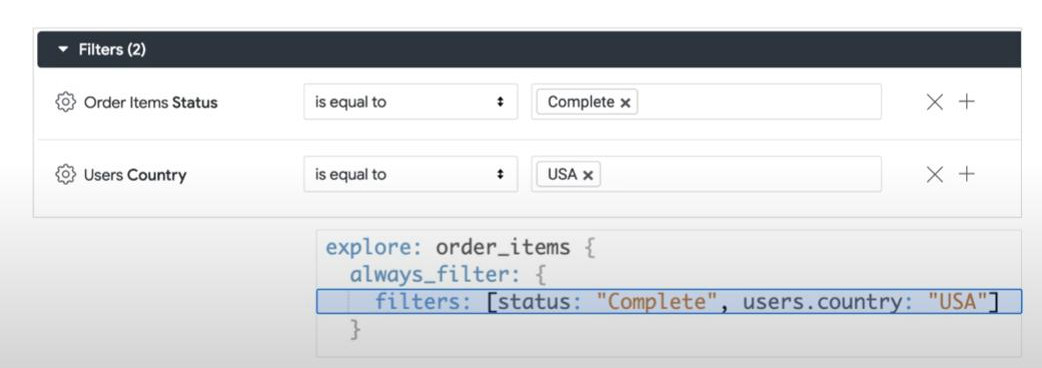Place cursor on the highlighted filters code line

coord(669,302)
